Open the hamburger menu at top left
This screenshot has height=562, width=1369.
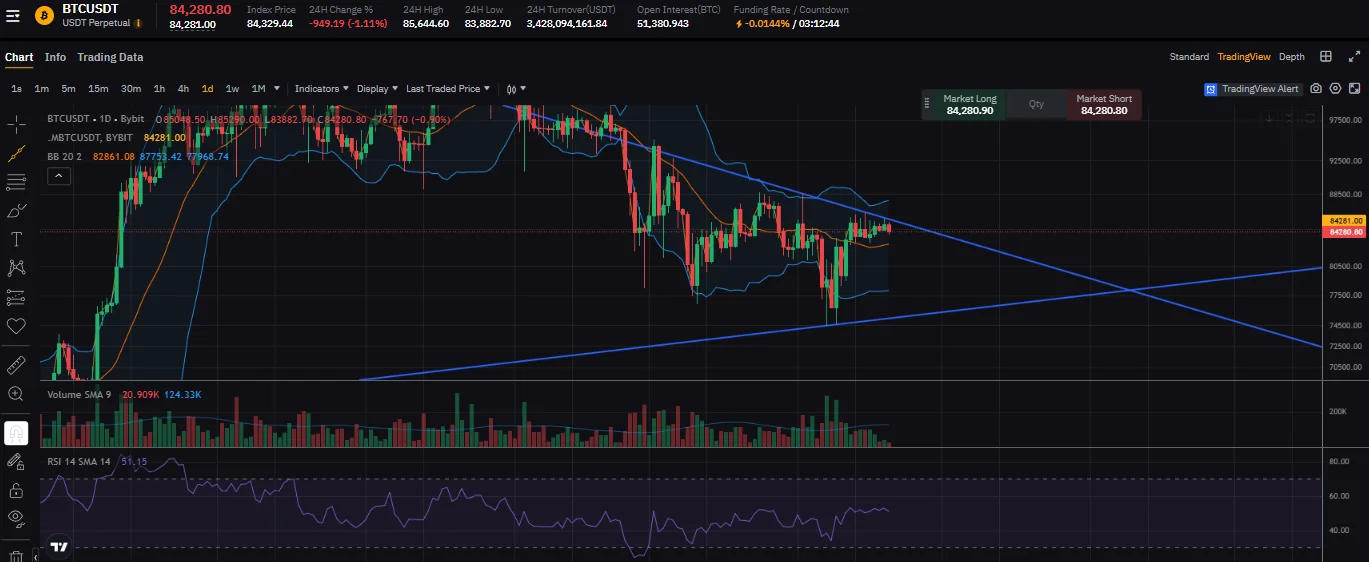click(13, 15)
